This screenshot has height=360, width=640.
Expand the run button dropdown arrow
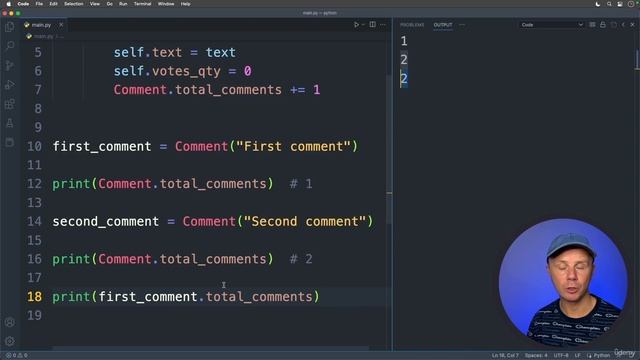363,25
